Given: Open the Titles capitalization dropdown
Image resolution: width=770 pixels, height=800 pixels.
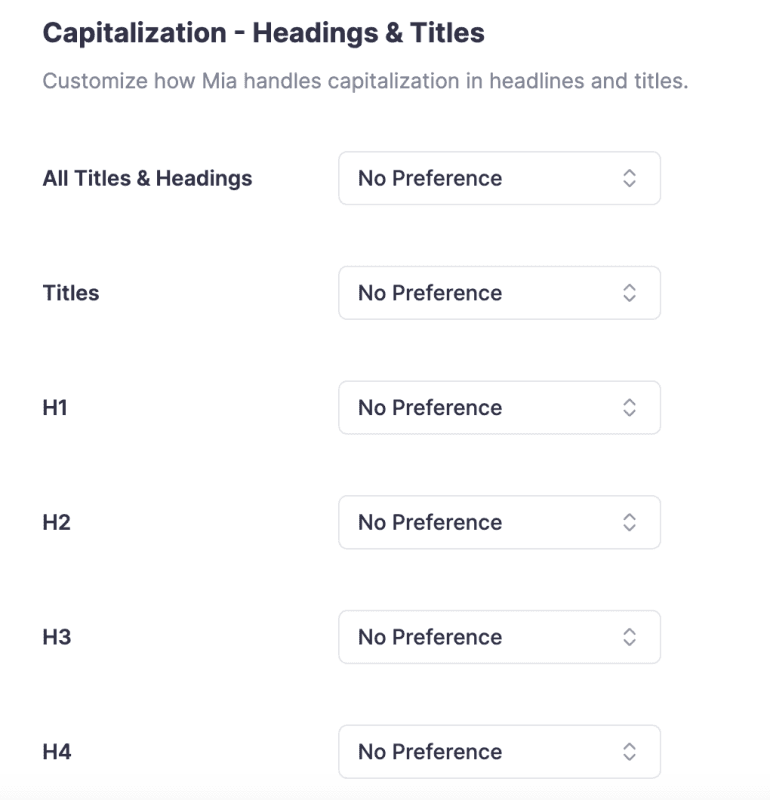Looking at the screenshot, I should pyautogui.click(x=499, y=293).
